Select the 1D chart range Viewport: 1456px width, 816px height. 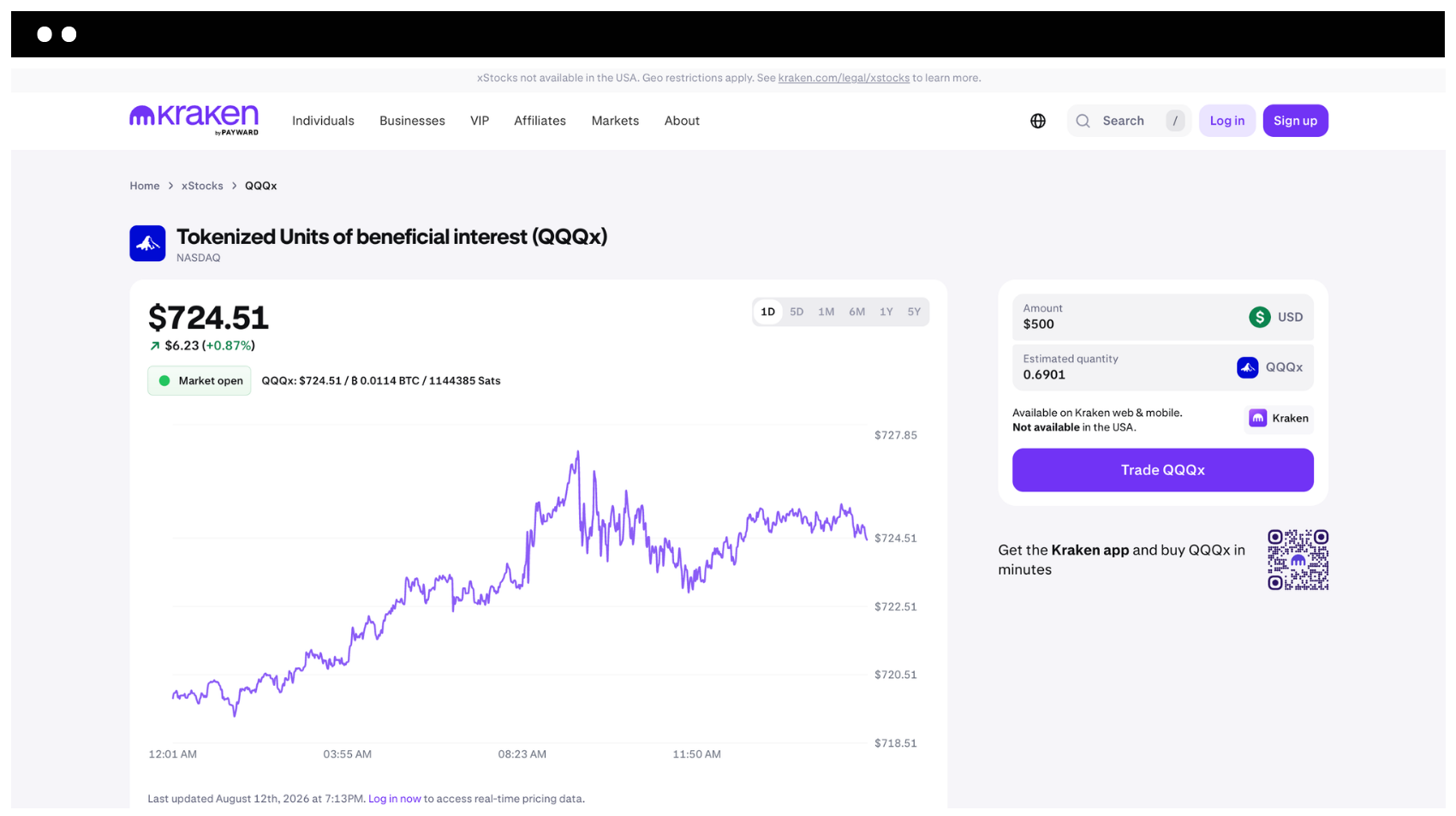click(768, 312)
